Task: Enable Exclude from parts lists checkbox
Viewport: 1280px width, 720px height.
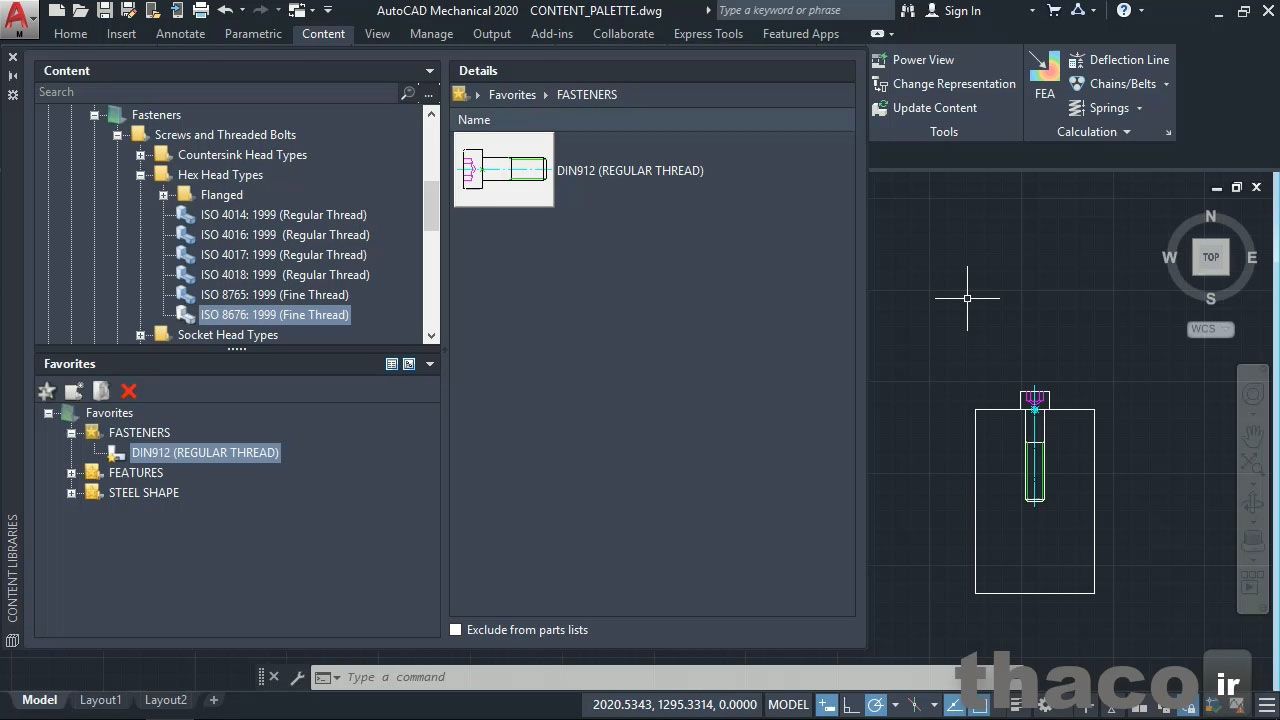Action: click(x=456, y=630)
